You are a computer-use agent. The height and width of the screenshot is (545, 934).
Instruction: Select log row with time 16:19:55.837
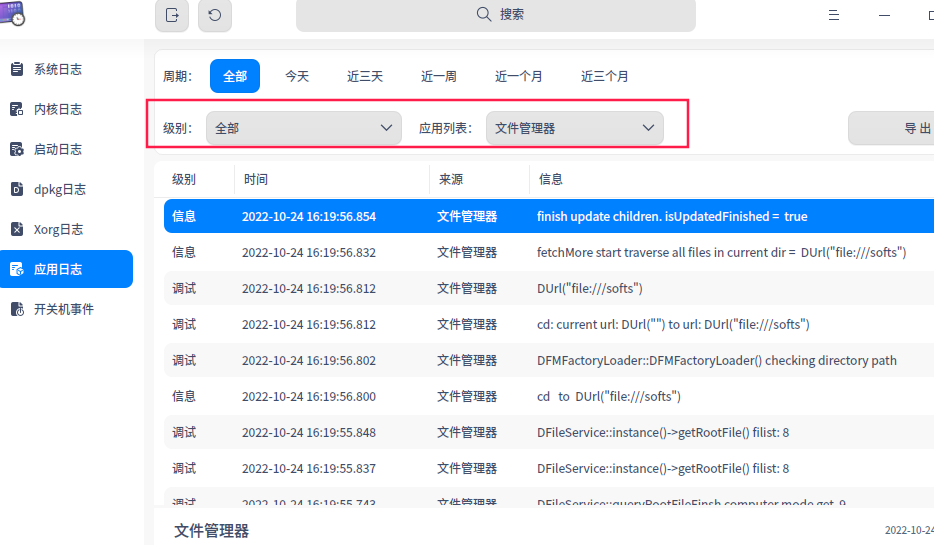coord(549,468)
